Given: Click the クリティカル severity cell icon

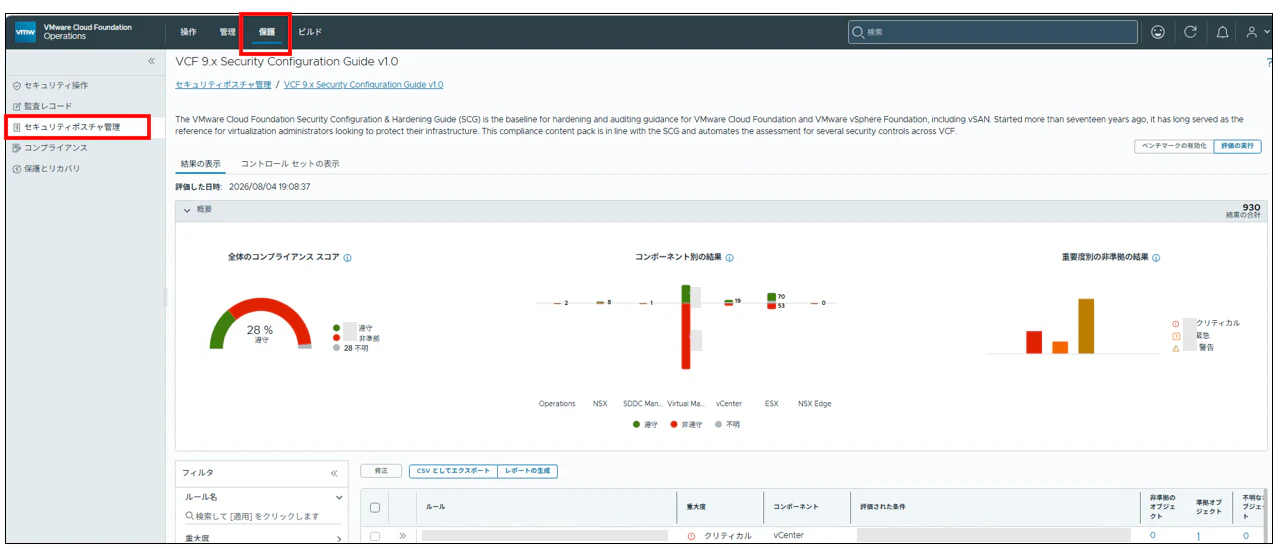Looking at the screenshot, I should (x=691, y=537).
